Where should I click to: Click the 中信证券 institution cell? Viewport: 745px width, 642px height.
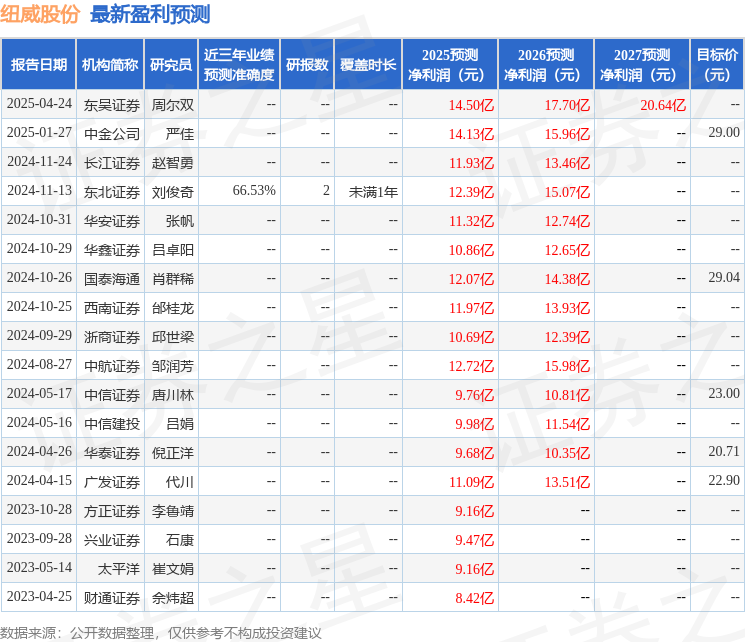[x=112, y=395]
